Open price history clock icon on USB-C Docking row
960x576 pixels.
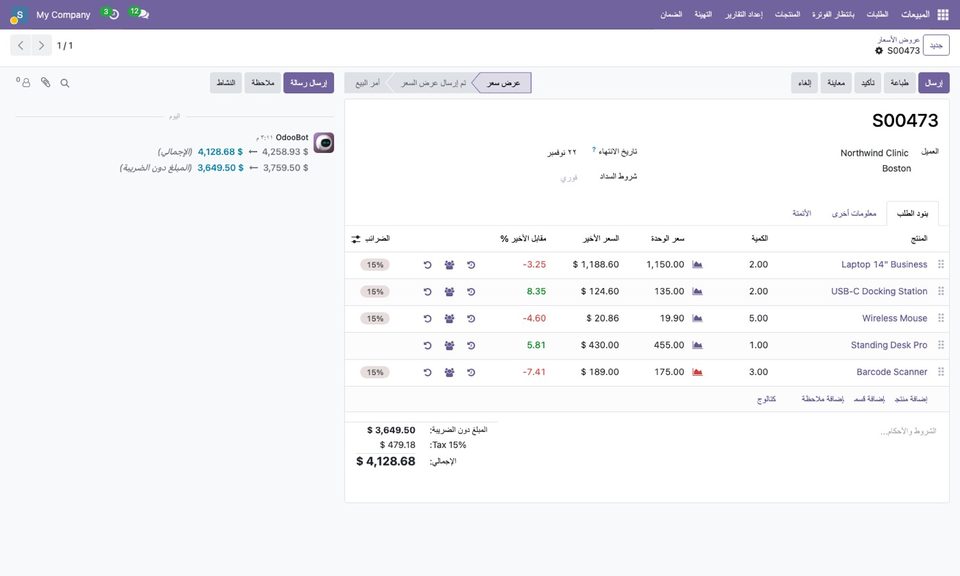click(471, 292)
